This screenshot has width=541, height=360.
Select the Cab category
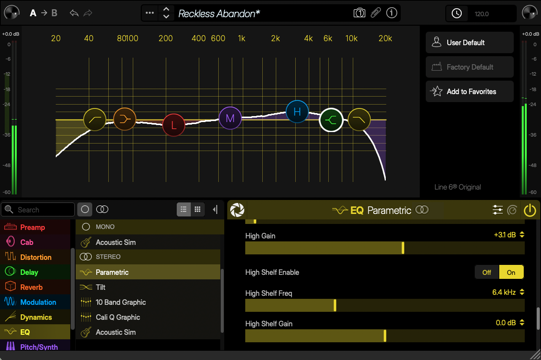[35, 242]
